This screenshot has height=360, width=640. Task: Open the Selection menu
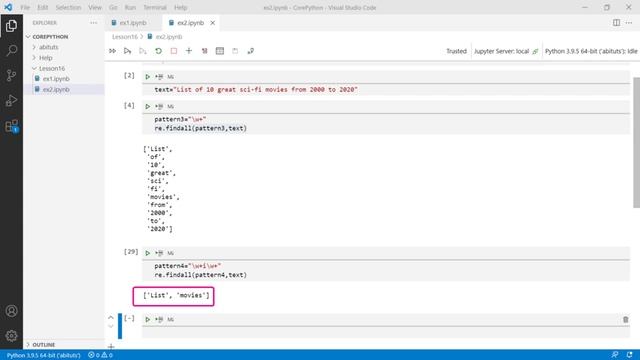[x=68, y=7]
